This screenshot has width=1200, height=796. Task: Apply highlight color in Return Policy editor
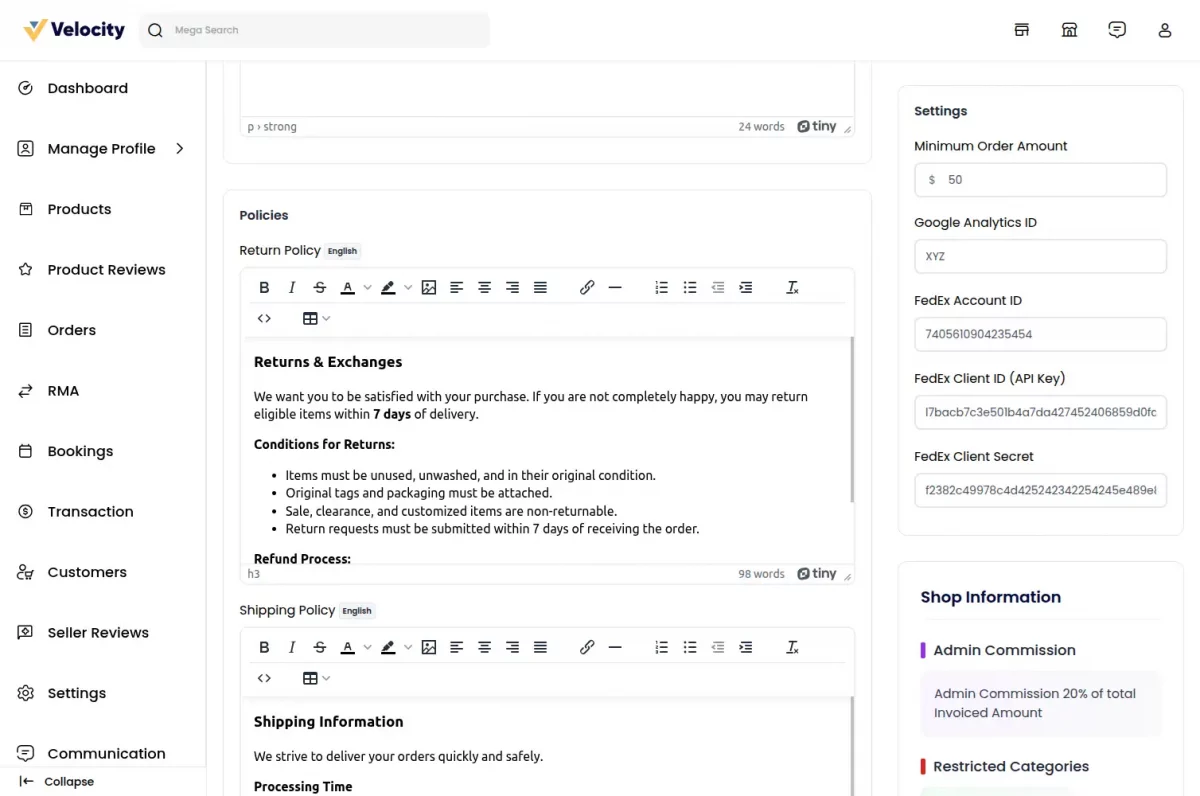pos(388,287)
